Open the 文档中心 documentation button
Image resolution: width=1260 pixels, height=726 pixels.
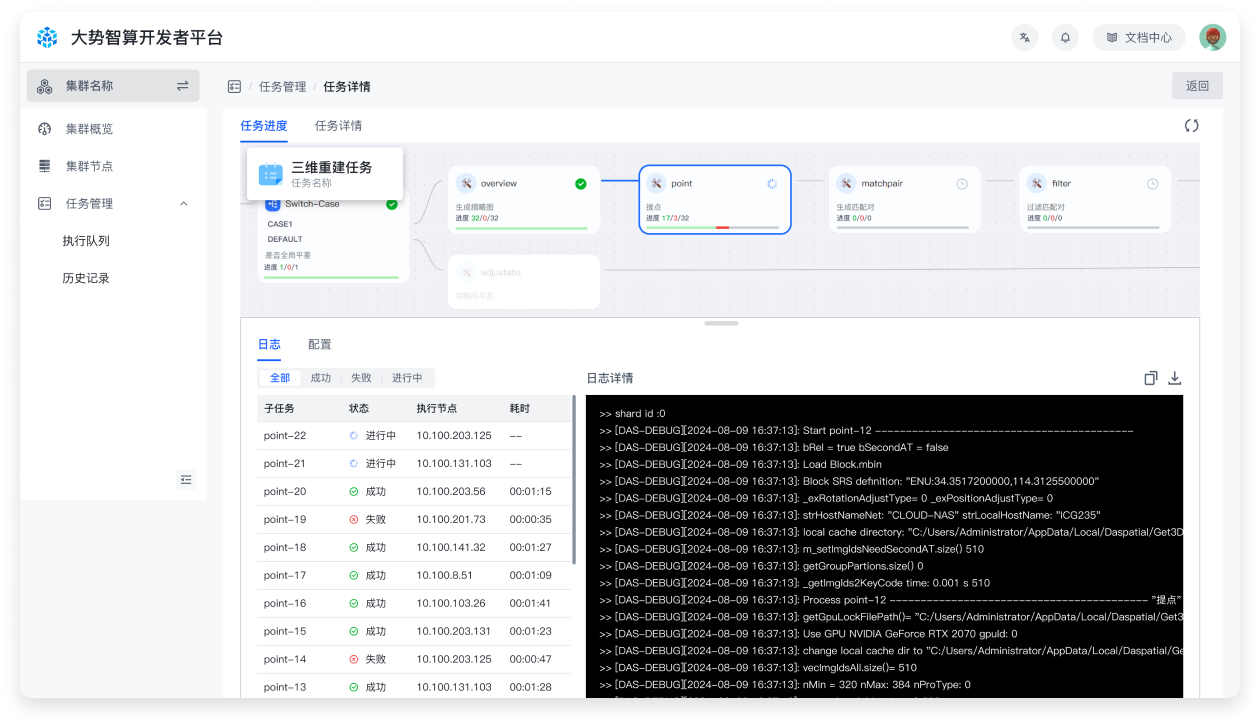click(x=1139, y=38)
